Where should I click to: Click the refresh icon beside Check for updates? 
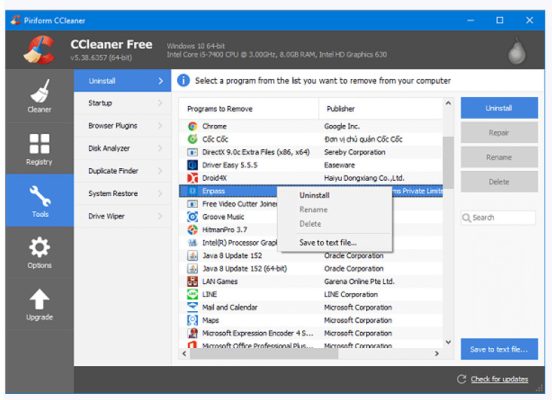[461, 379]
